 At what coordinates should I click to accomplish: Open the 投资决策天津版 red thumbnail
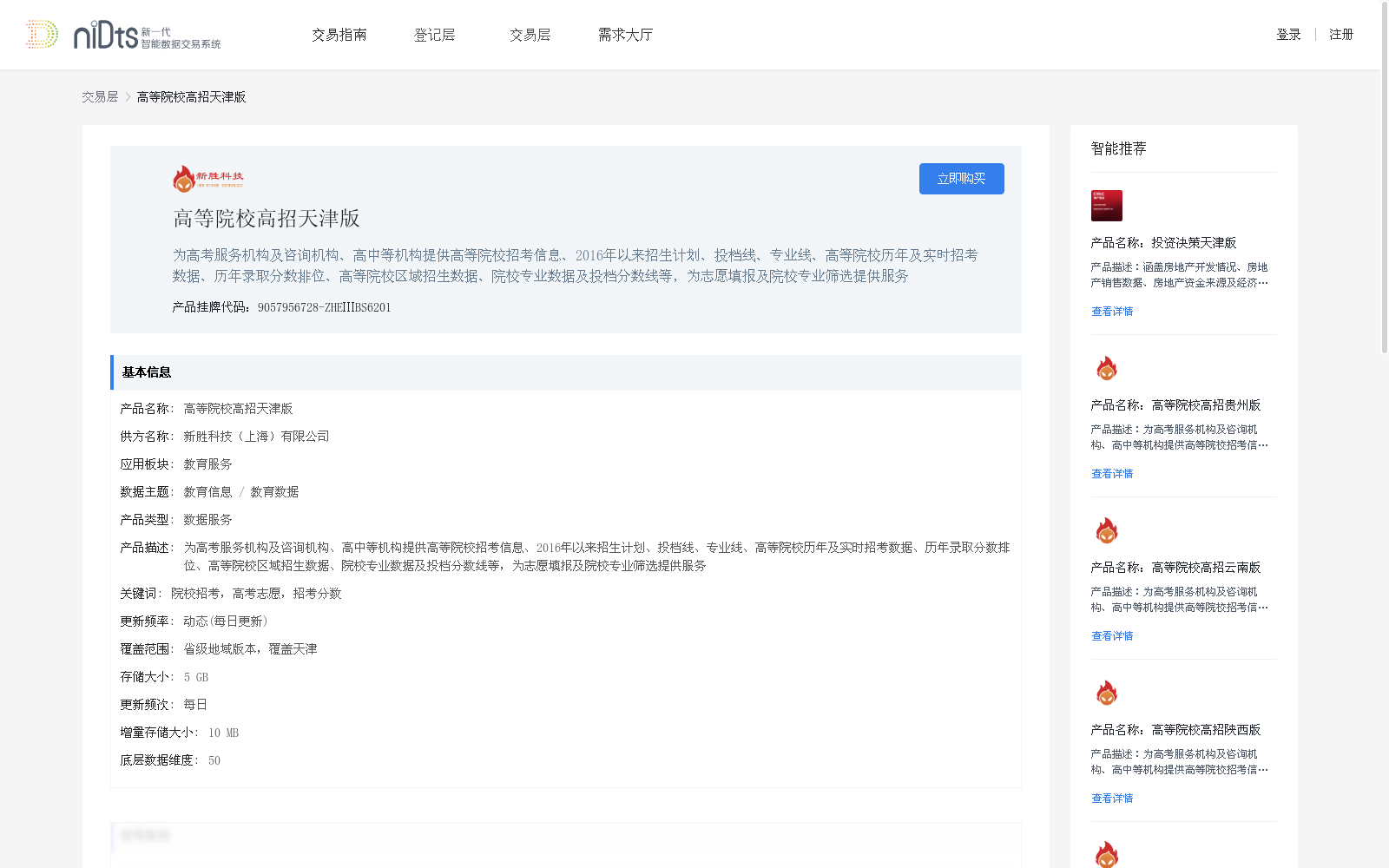click(x=1107, y=206)
